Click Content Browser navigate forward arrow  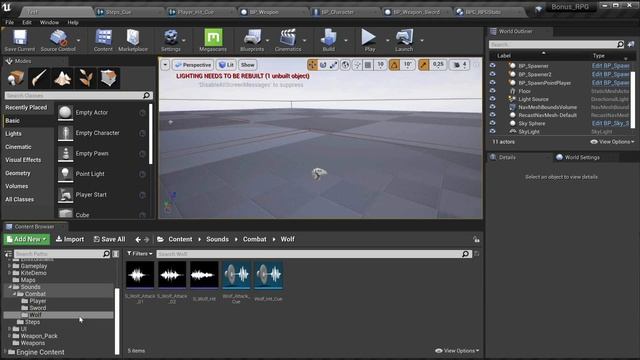pyautogui.click(x=147, y=240)
